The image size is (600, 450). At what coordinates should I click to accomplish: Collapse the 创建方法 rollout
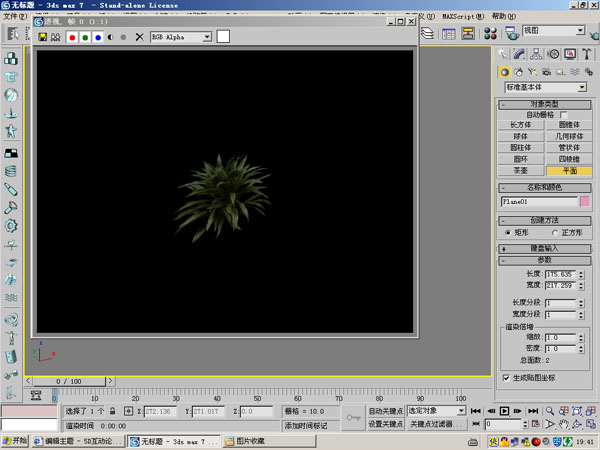tap(545, 221)
